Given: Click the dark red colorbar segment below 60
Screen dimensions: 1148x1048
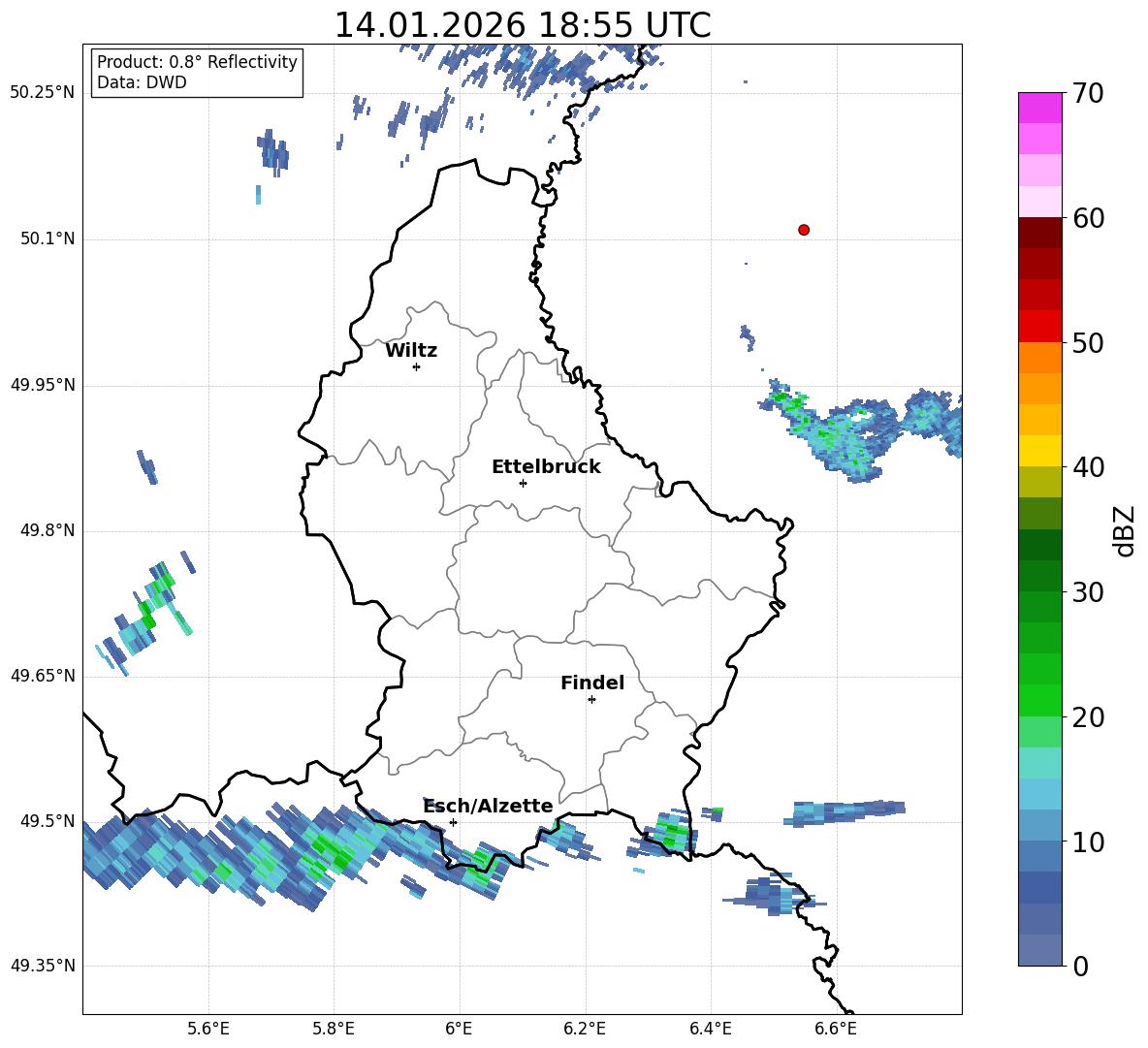Looking at the screenshot, I should pos(1039,233).
